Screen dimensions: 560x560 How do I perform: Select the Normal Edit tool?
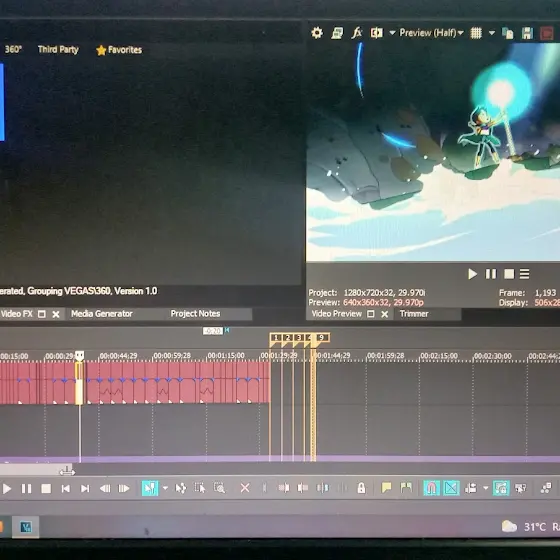pos(150,488)
